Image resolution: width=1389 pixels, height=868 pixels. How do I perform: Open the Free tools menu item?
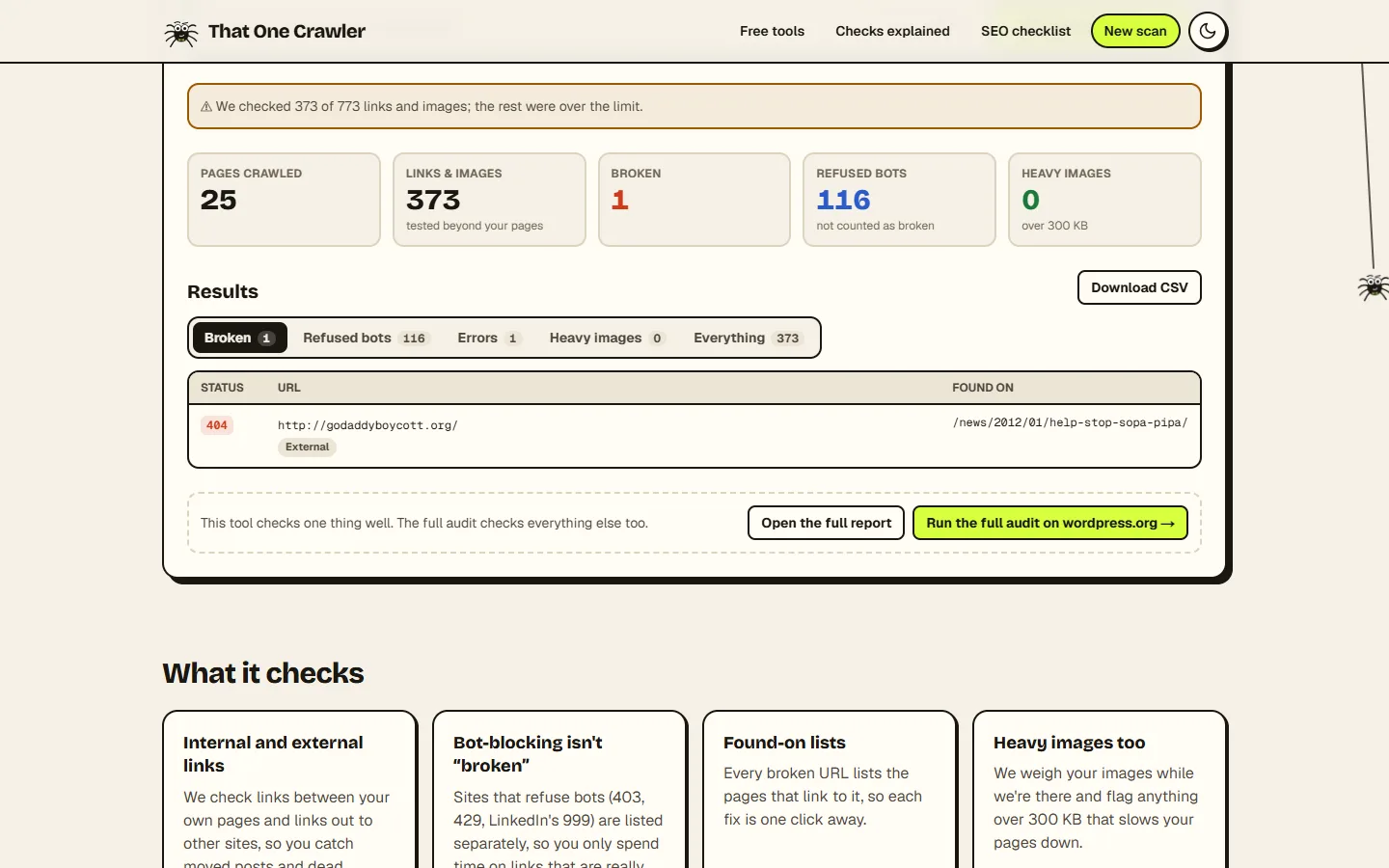[772, 31]
